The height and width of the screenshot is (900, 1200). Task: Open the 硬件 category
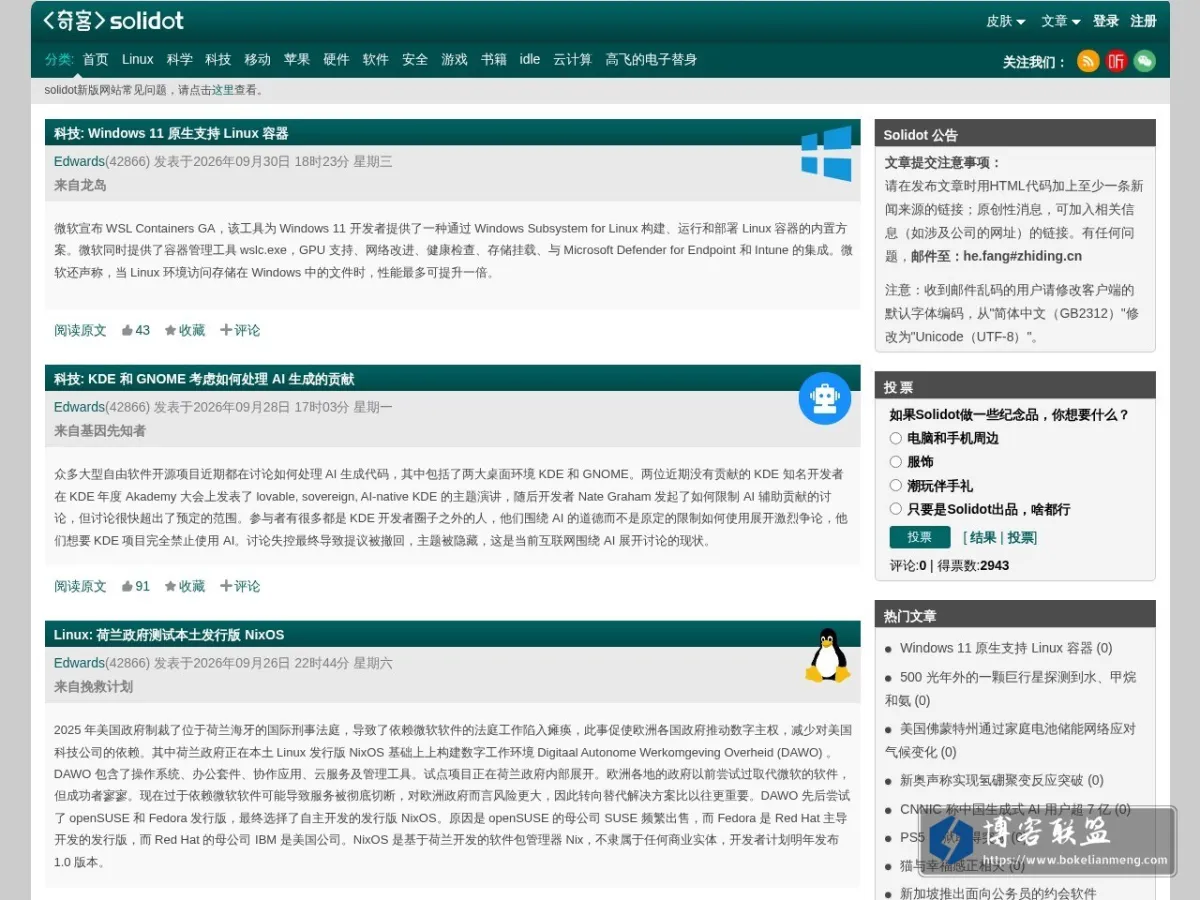tap(336, 59)
